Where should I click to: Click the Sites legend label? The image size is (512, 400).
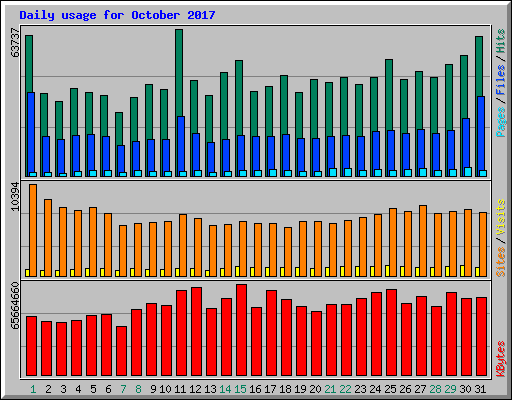(501, 262)
